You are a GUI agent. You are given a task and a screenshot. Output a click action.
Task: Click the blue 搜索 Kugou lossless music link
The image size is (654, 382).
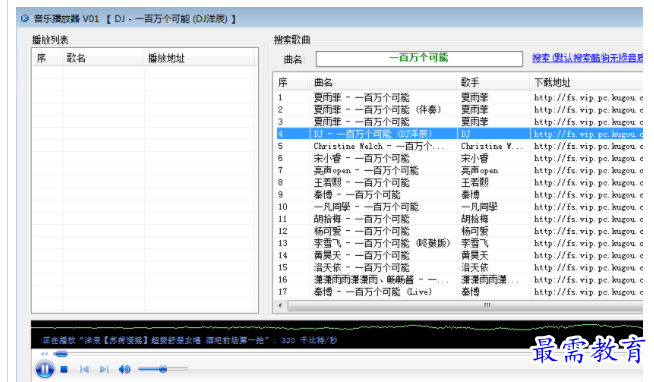coord(587,58)
